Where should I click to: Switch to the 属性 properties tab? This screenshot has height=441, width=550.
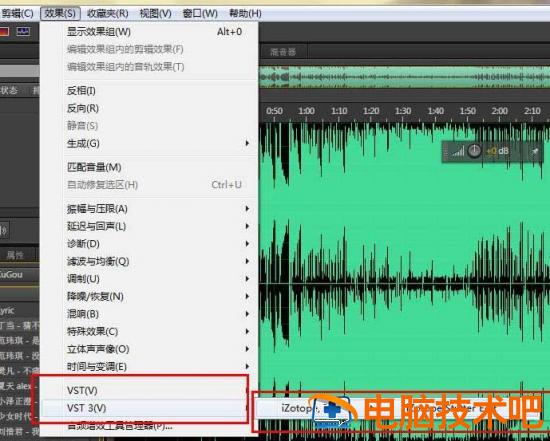(x=15, y=255)
